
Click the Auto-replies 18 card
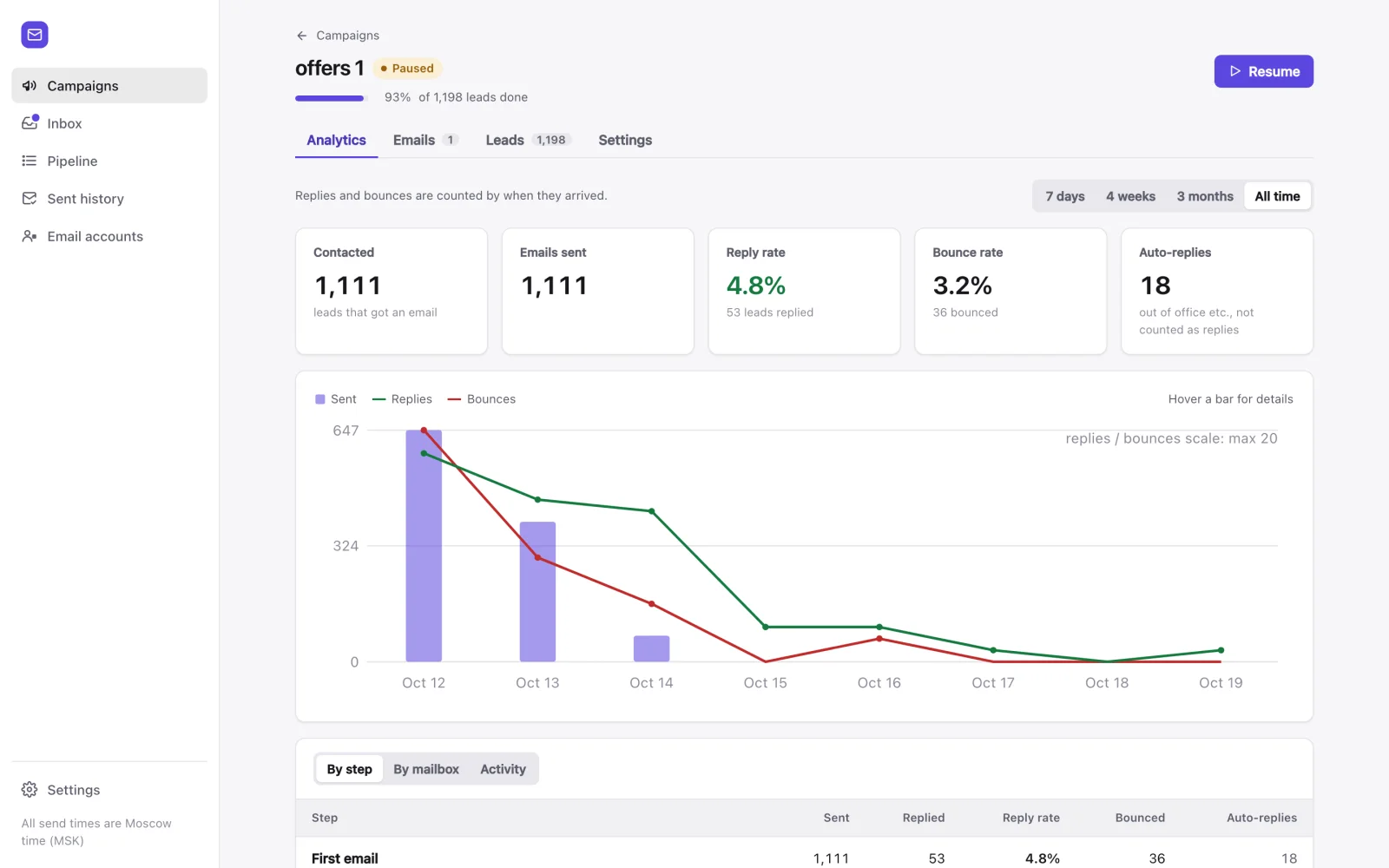coord(1217,291)
